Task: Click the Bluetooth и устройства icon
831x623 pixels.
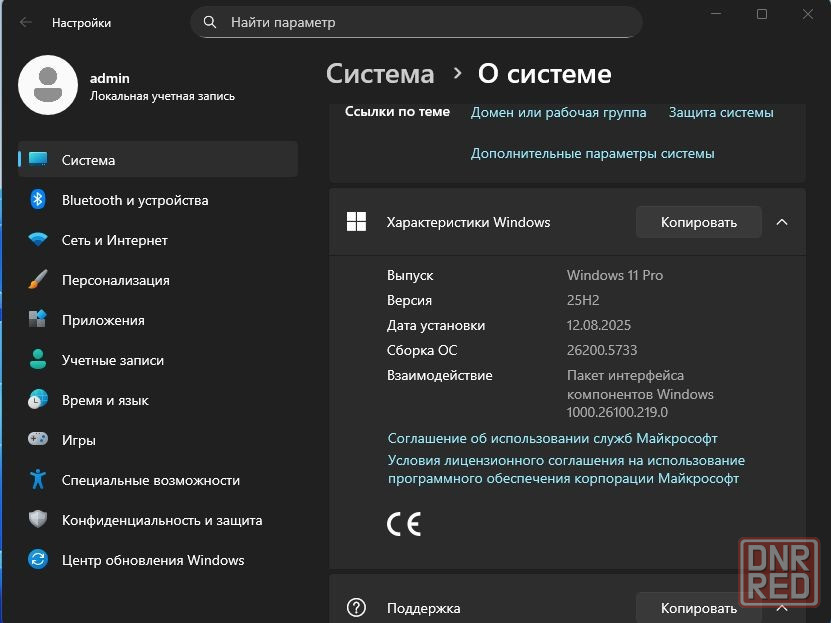Action: pyautogui.click(x=38, y=200)
